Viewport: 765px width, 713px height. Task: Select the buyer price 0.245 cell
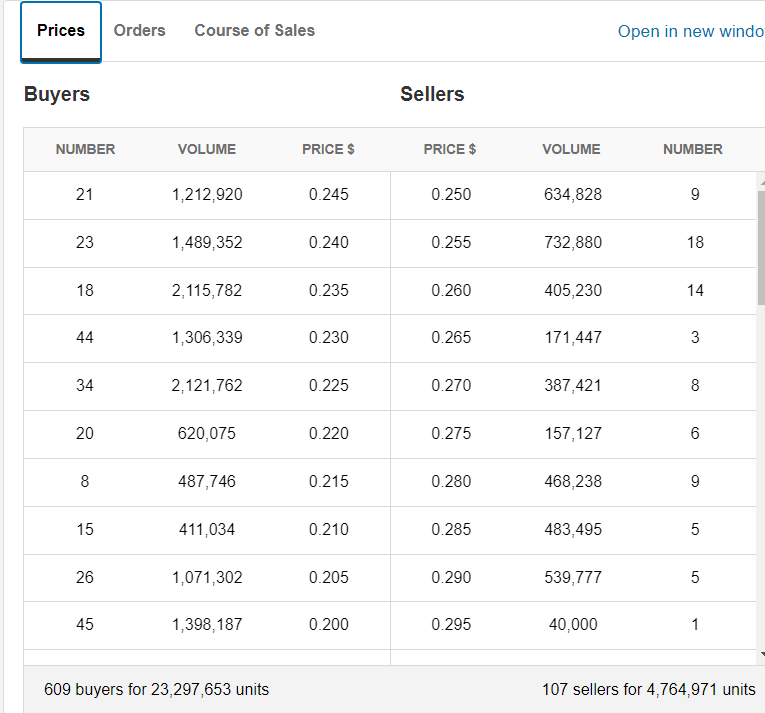coord(329,195)
